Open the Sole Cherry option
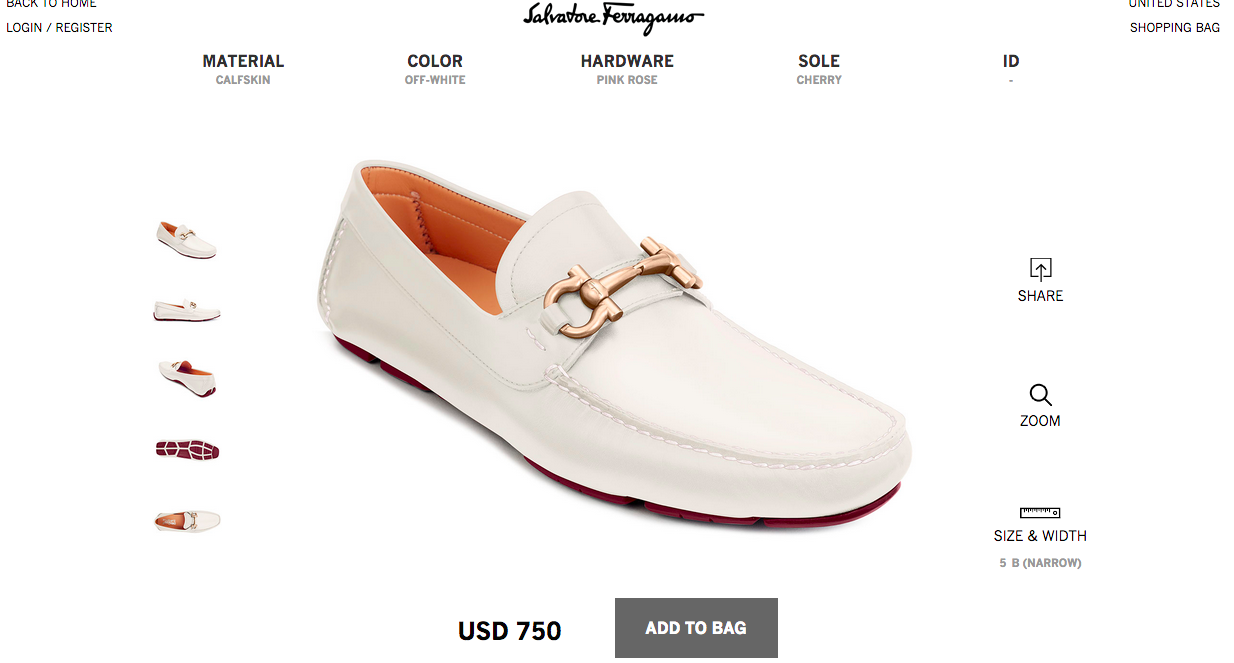This screenshot has width=1234, height=663. 819,69
